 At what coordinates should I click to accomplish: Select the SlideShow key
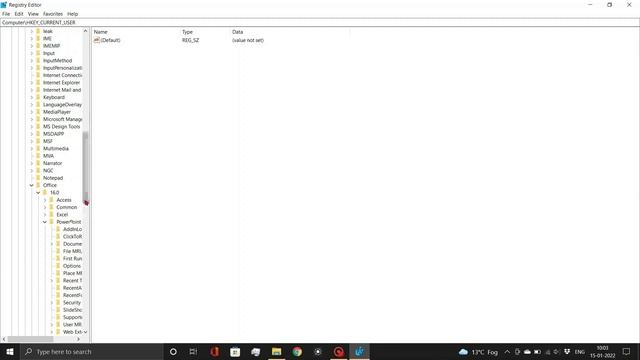[x=72, y=310]
